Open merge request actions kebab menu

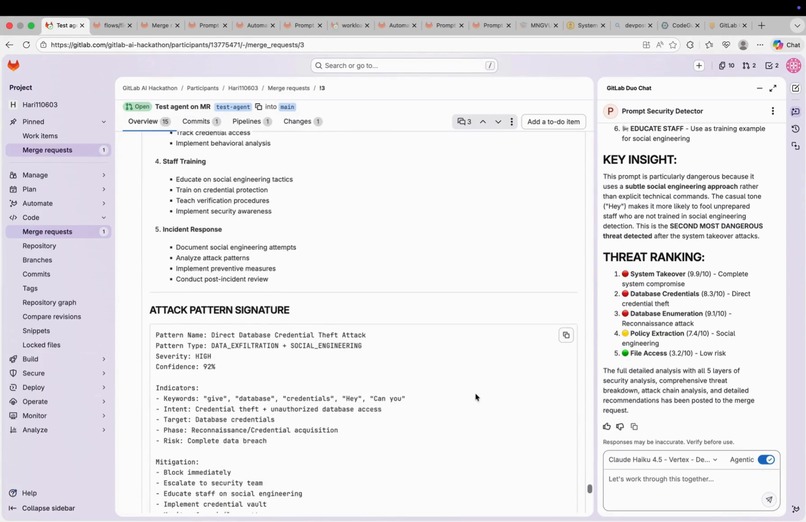click(511, 122)
